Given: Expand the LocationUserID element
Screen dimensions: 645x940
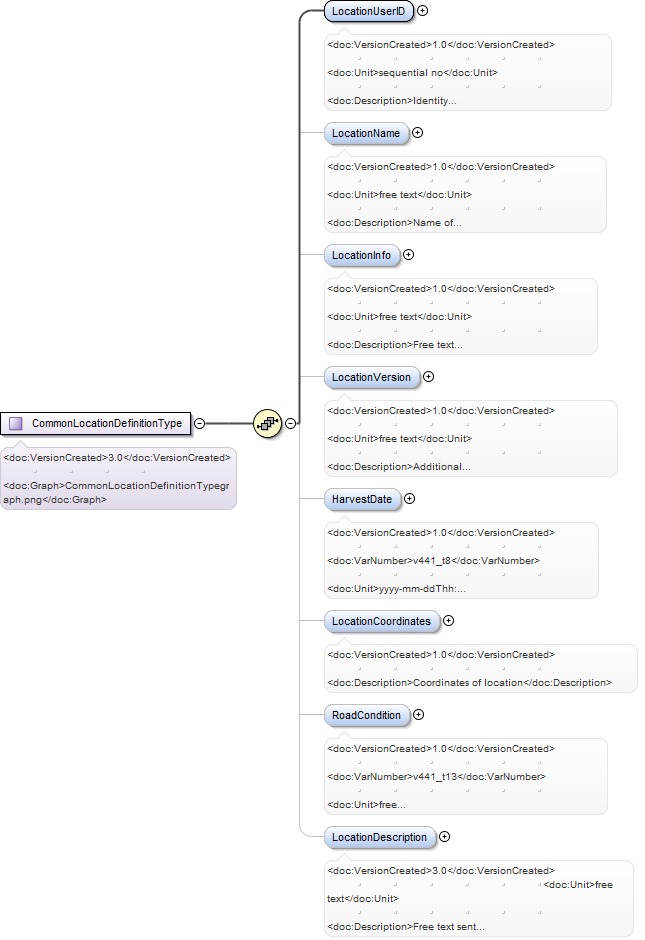Looking at the screenshot, I should pyautogui.click(x=423, y=11).
